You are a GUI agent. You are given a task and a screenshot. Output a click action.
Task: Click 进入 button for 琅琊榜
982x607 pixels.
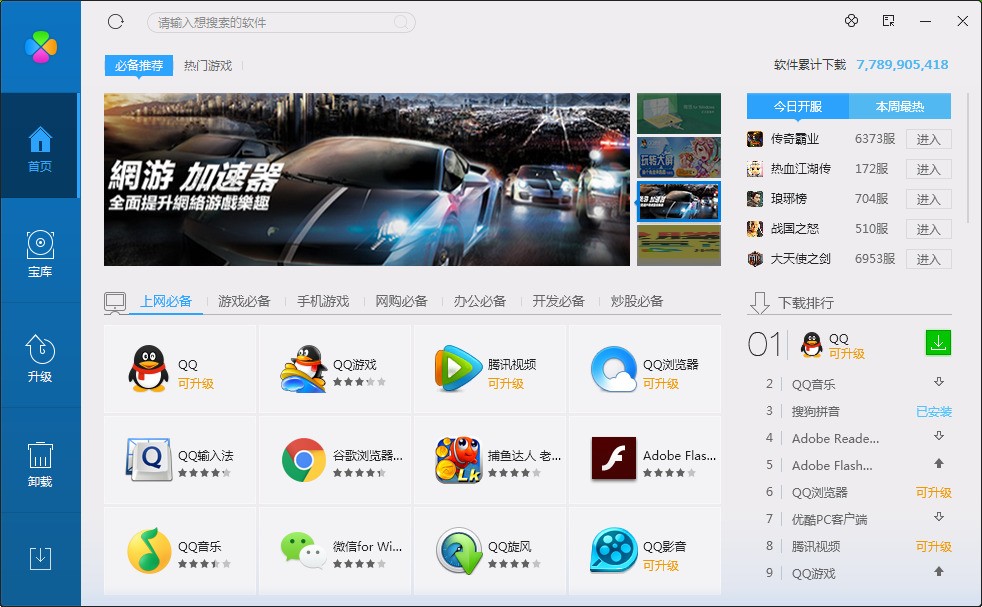[929, 199]
